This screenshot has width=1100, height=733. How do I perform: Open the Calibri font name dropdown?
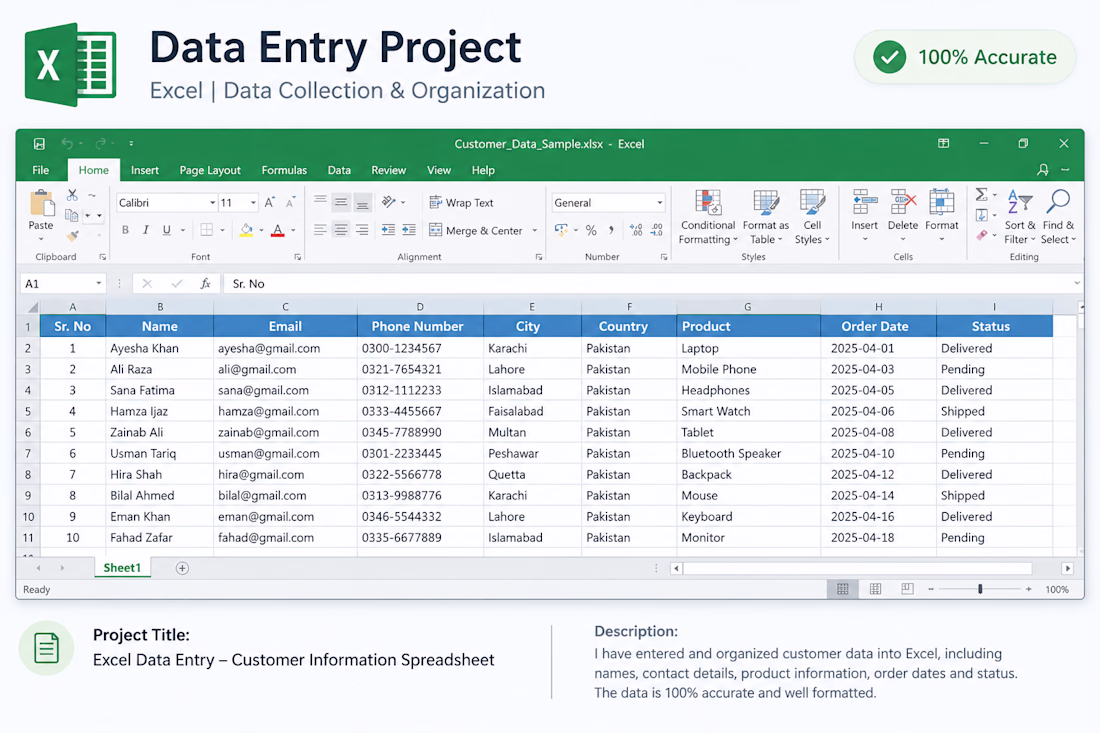tap(213, 203)
